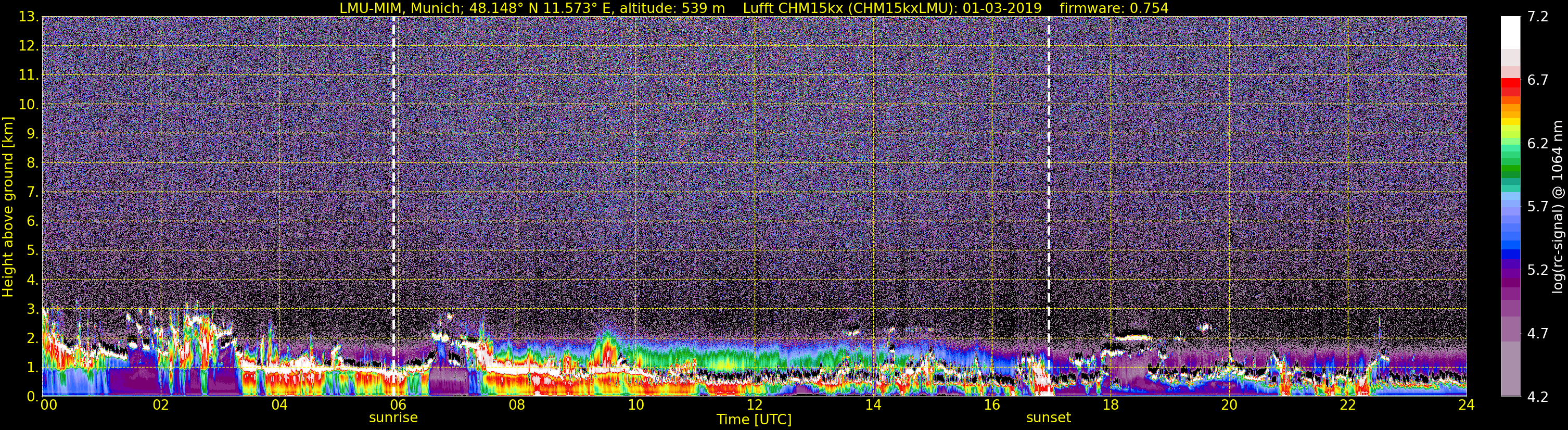Image resolution: width=1568 pixels, height=430 pixels.
Task: Click the 1. km height tick label
Action: tap(32, 368)
